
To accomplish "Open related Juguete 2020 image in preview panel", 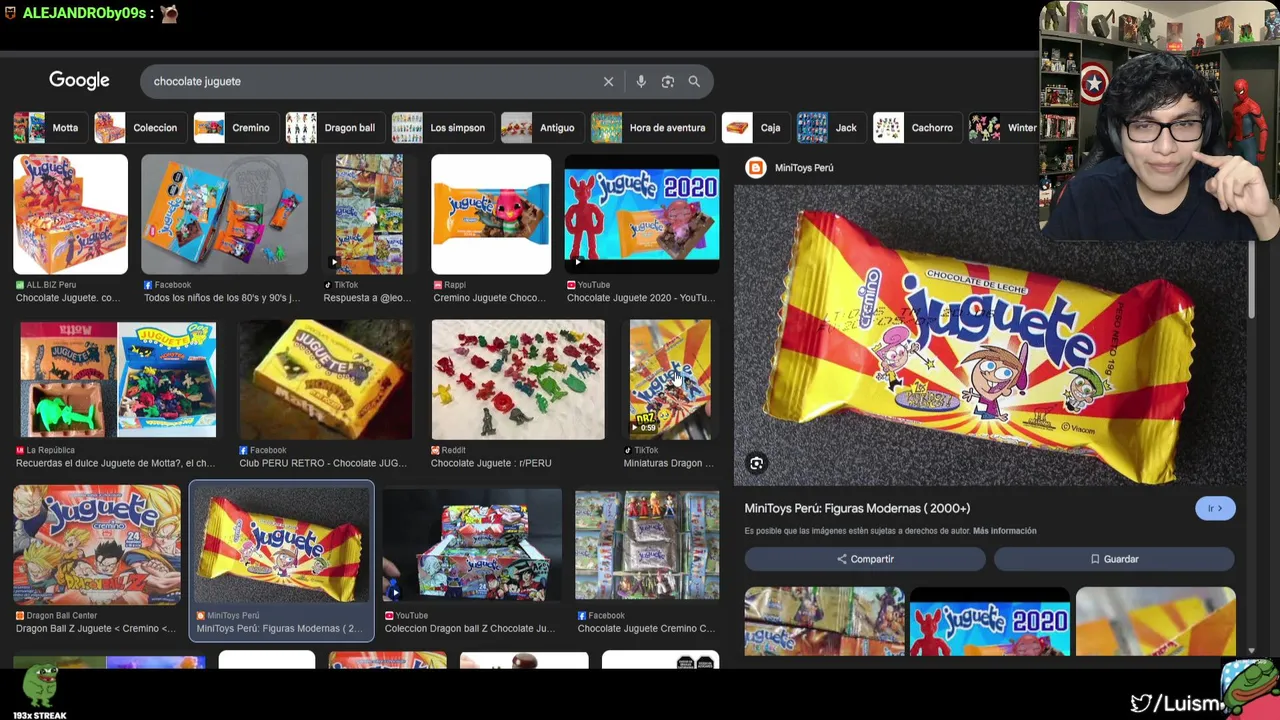I will click(990, 621).
